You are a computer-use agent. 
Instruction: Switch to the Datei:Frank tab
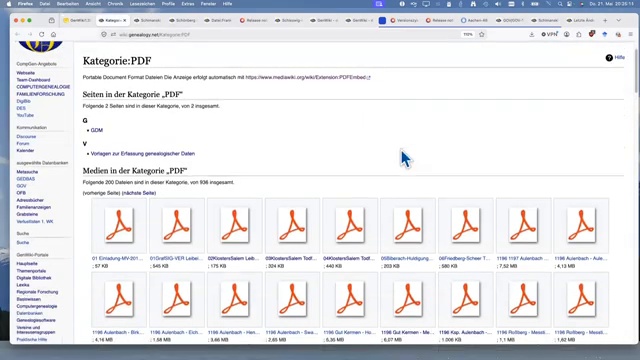point(218,20)
